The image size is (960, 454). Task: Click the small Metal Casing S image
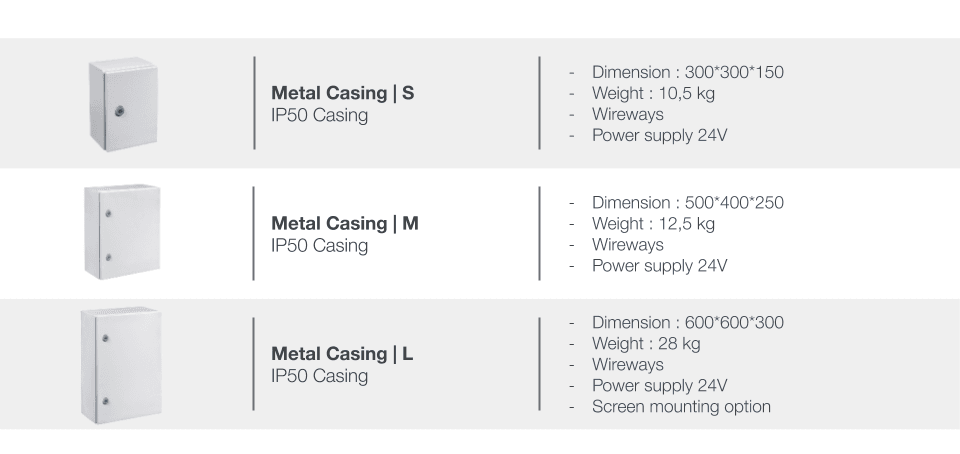[123, 104]
